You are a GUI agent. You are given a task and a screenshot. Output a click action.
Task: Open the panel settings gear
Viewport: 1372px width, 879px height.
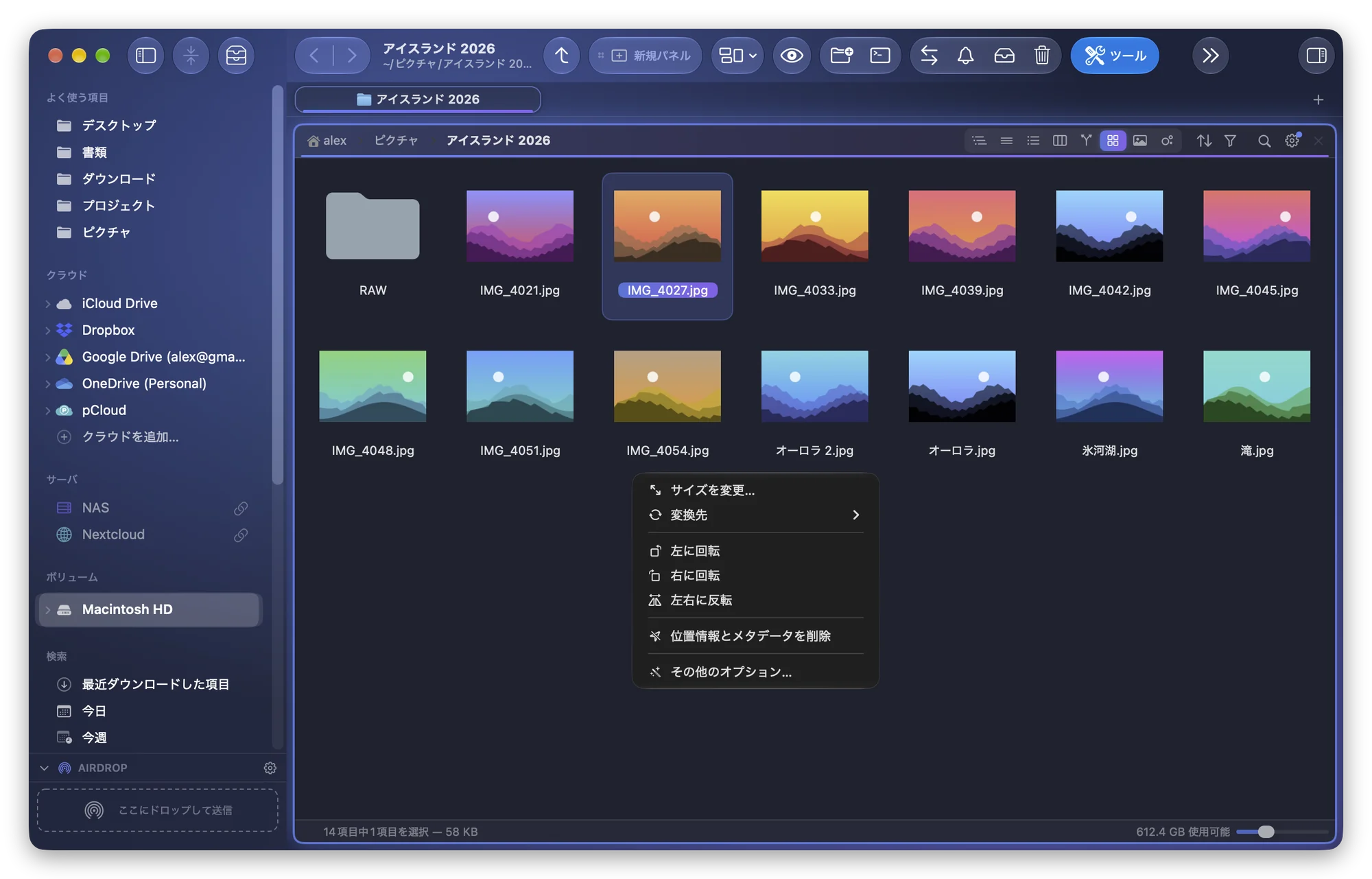coord(1292,141)
